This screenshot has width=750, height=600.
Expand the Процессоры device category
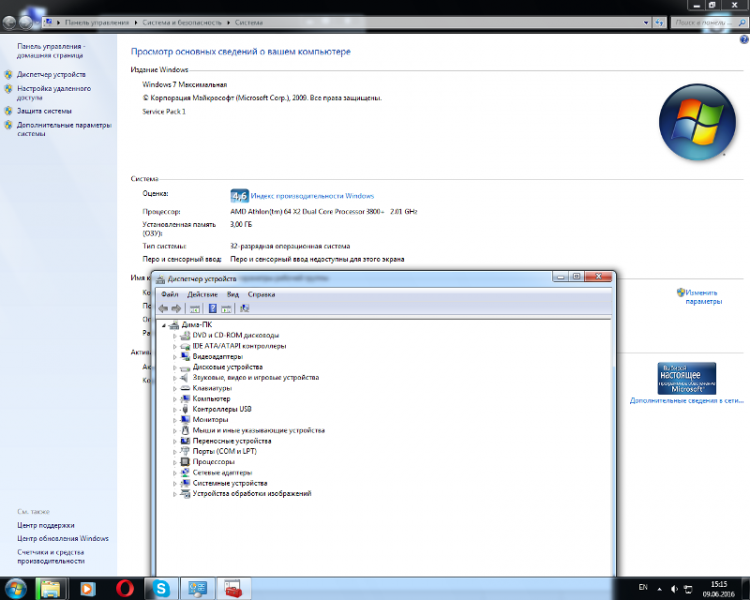[x=174, y=462]
